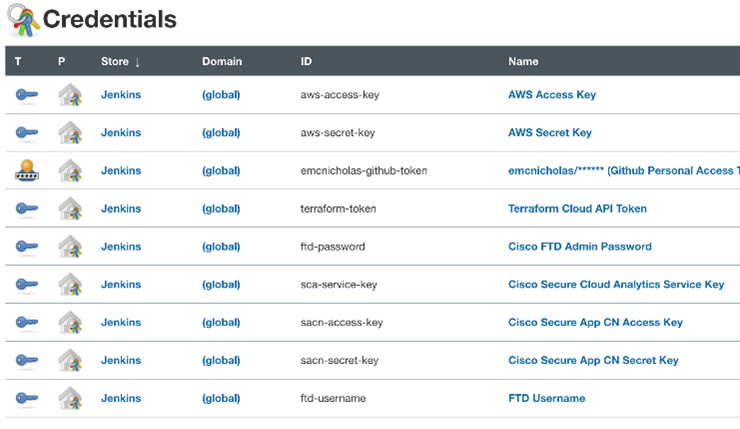This screenshot has width=740, height=429.
Task: Open Cisco Secure Cloud Analytics Service Key
Action: [x=616, y=285]
